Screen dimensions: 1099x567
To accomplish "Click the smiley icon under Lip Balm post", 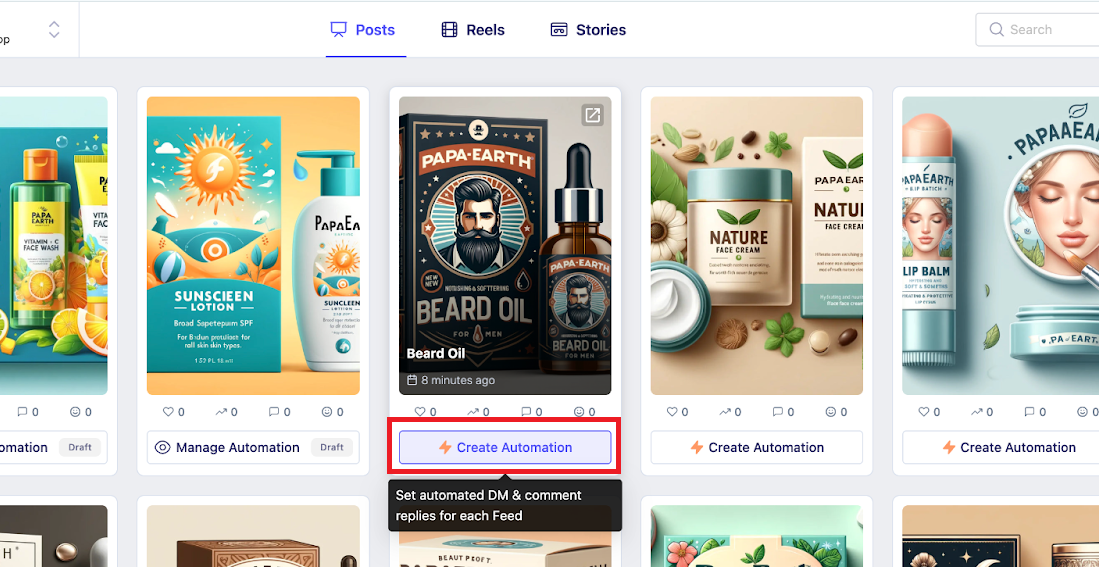I will (x=1083, y=412).
